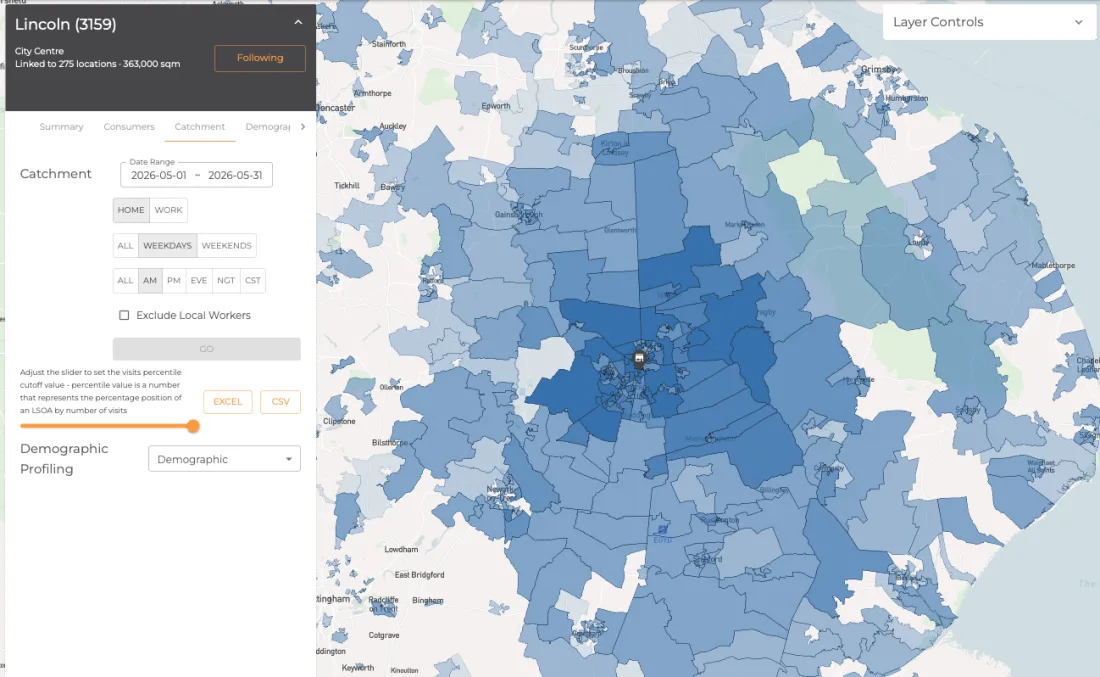Open the Demographic profiling dropdown
The image size is (1100, 677).
pos(224,459)
